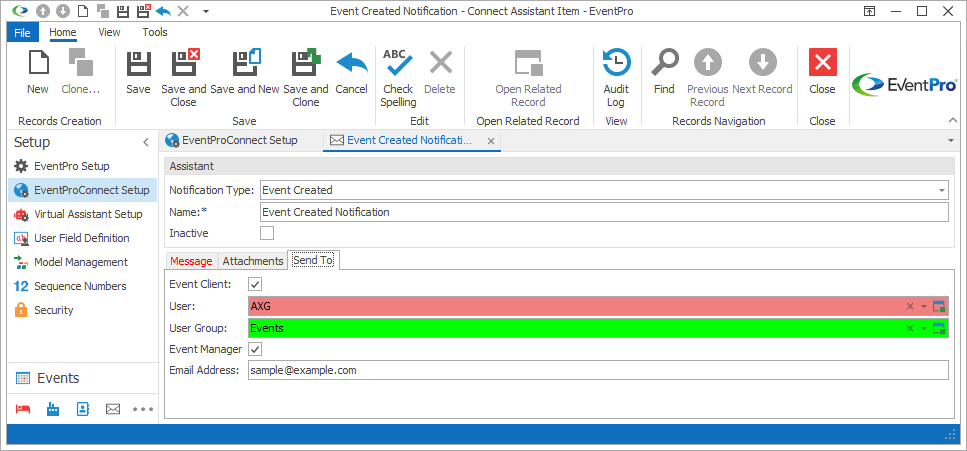Select EventProConnect Setup navigation item
967x451 pixels.
coord(82,190)
